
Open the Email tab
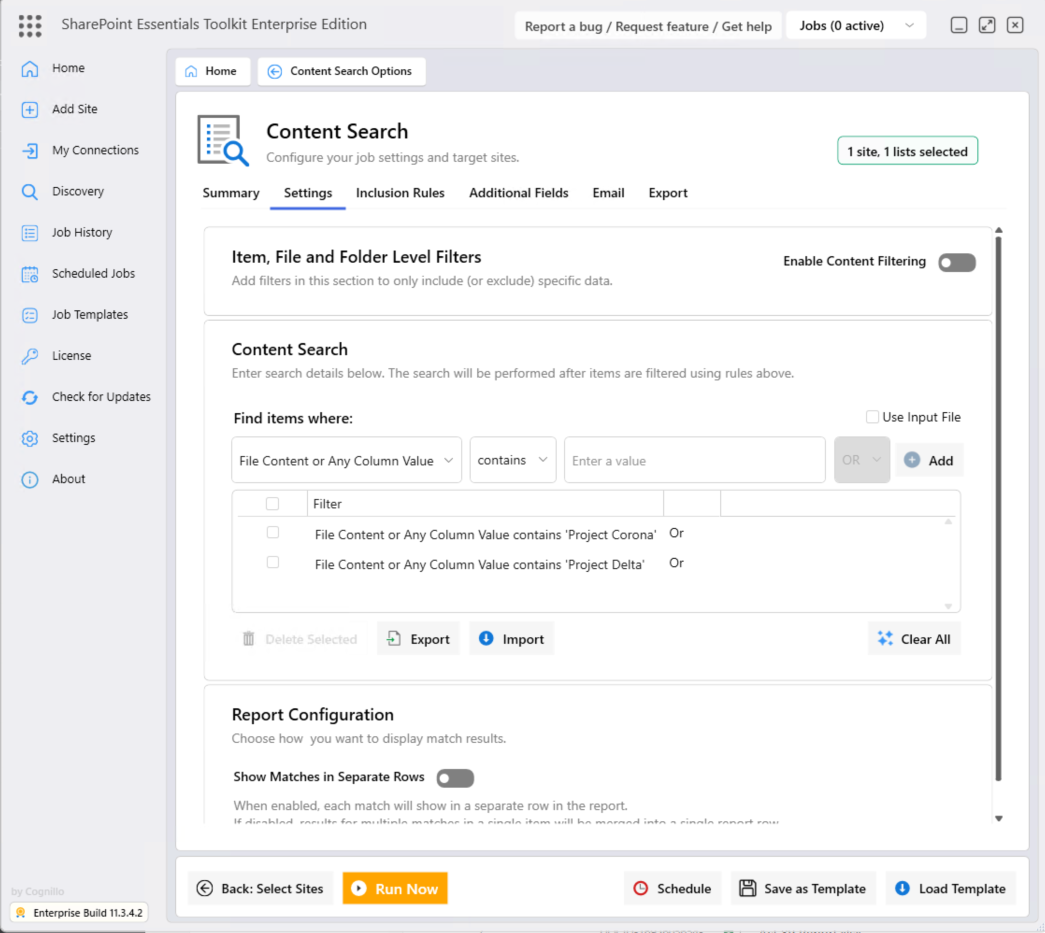(x=608, y=193)
